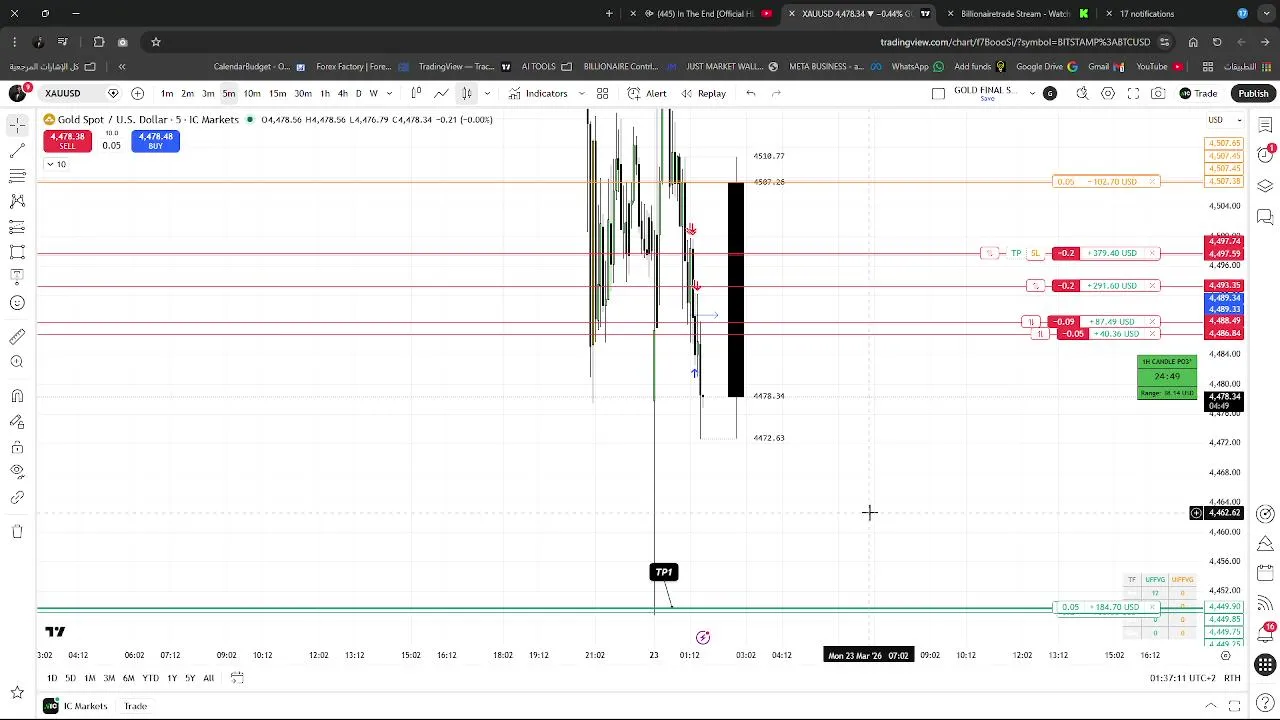Select the 15m timeframe
This screenshot has height=720, width=1280.
(278, 93)
